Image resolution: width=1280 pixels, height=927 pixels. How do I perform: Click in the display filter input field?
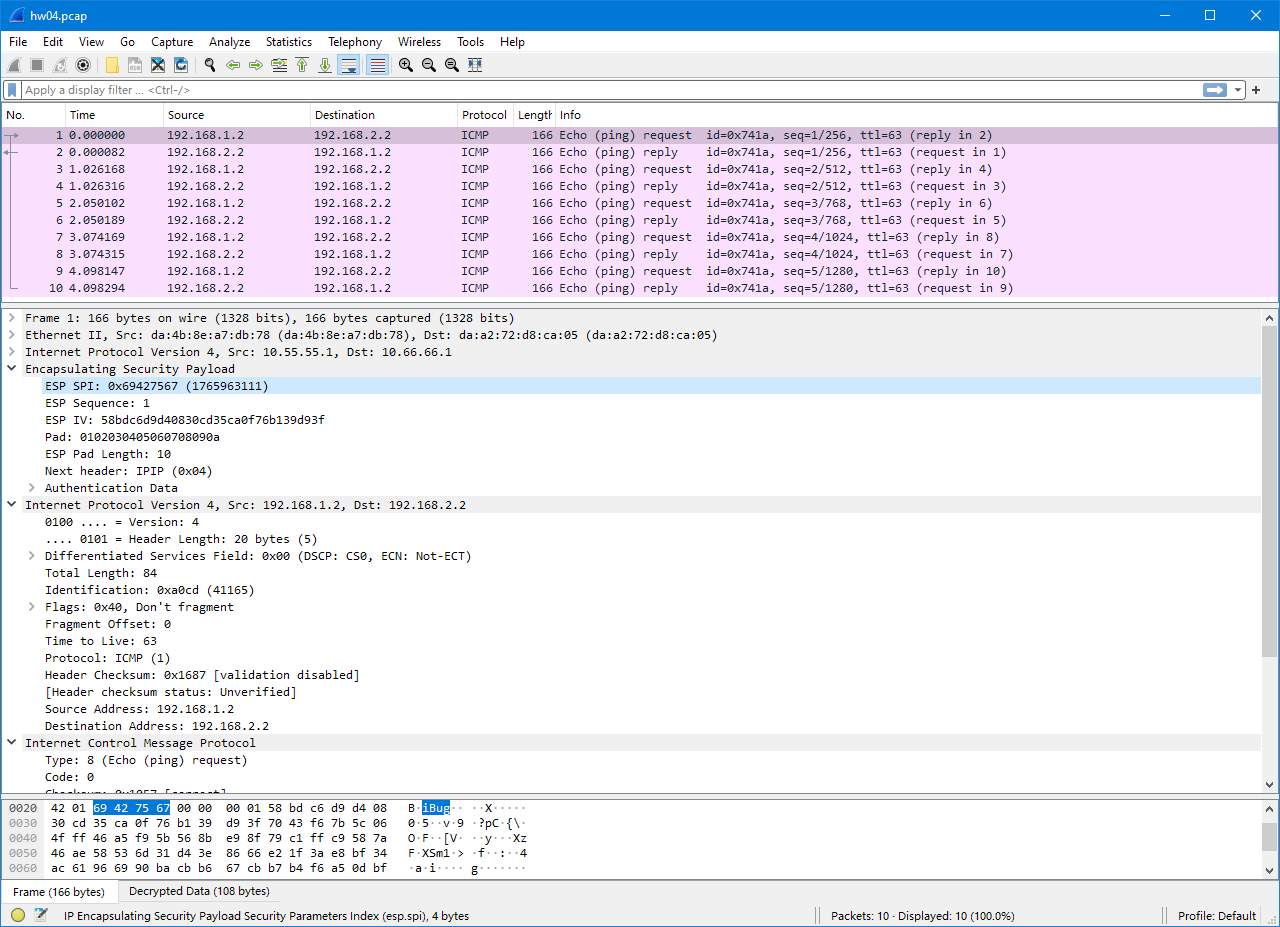(610, 90)
